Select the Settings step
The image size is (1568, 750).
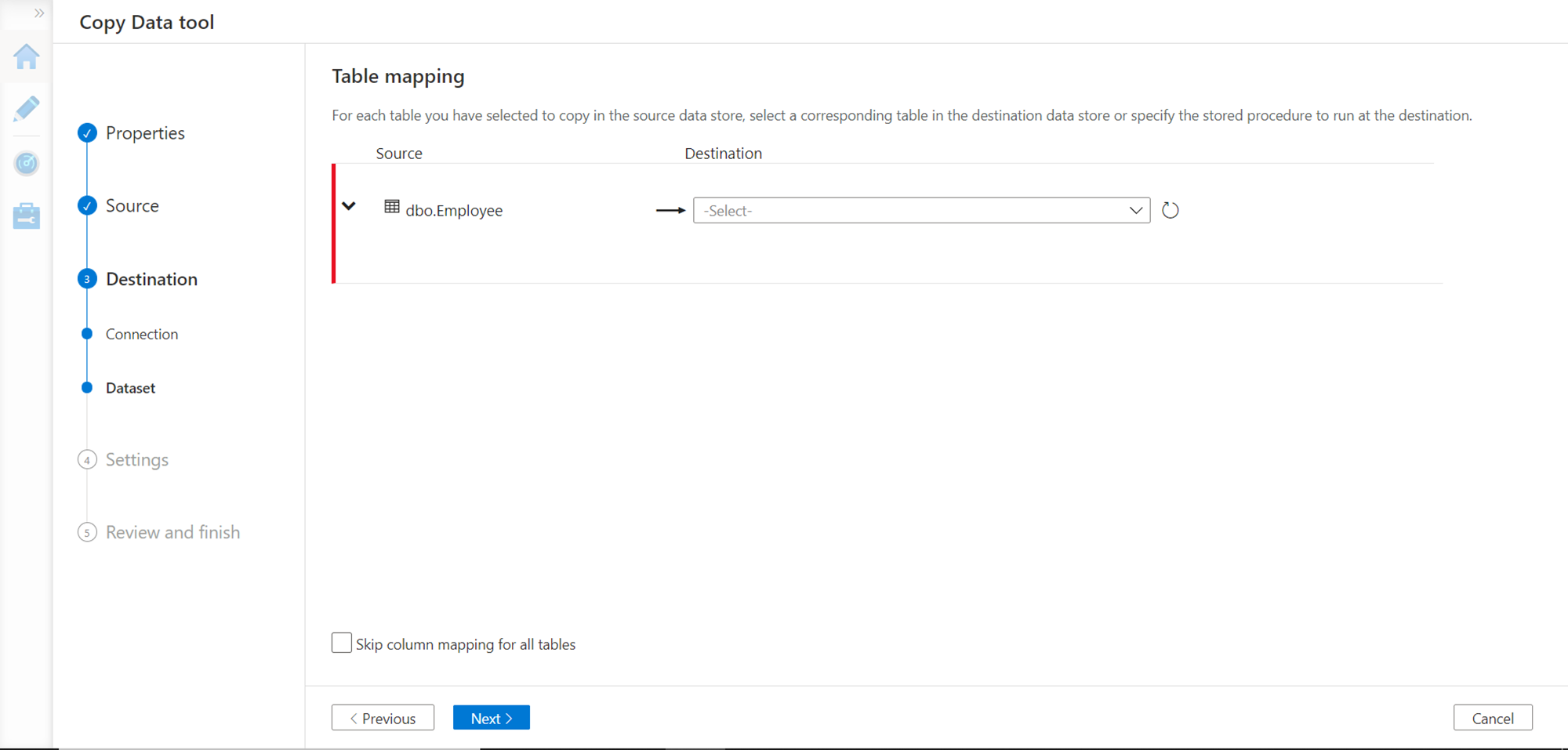click(x=137, y=459)
